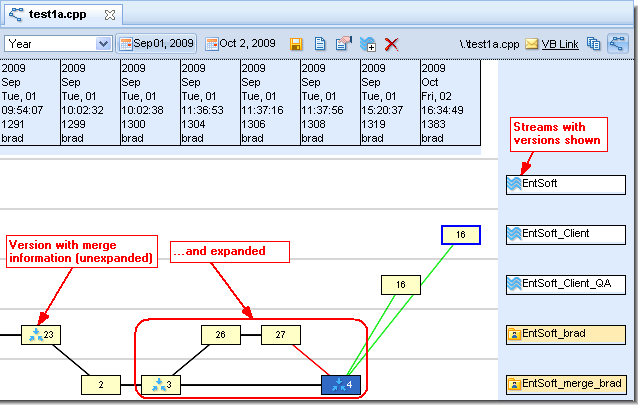Image resolution: width=638 pixels, height=405 pixels.
Task: Click the red X delete icon
Action: [x=391, y=44]
